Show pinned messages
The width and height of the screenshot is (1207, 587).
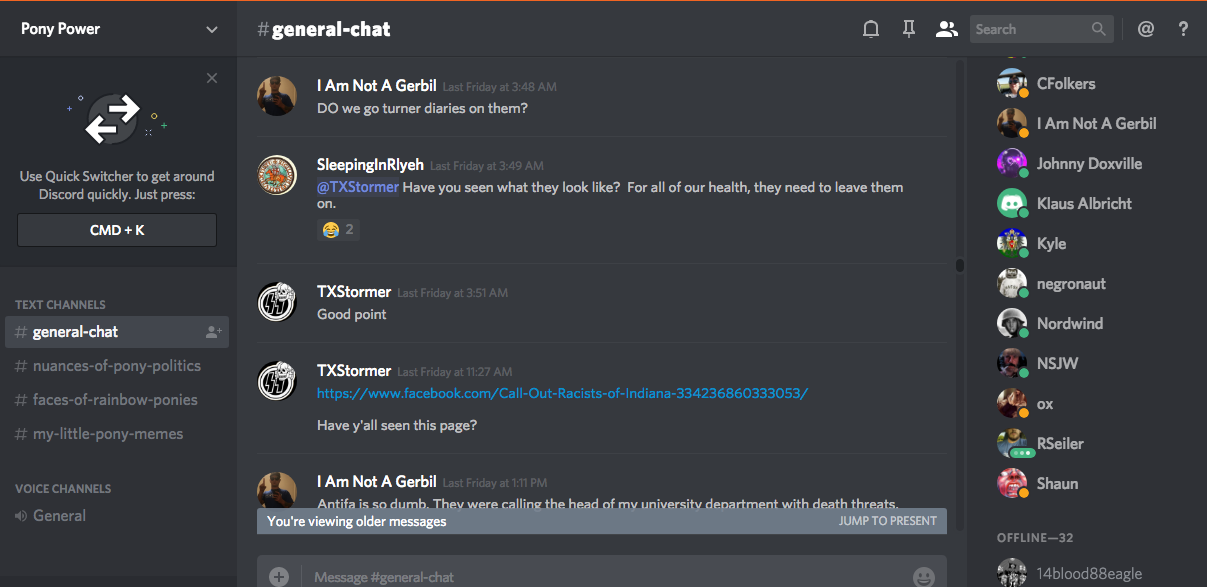pyautogui.click(x=908, y=29)
